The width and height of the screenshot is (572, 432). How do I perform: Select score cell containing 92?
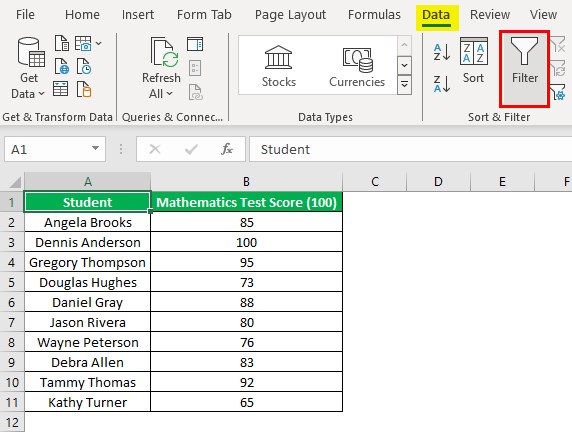click(x=247, y=382)
